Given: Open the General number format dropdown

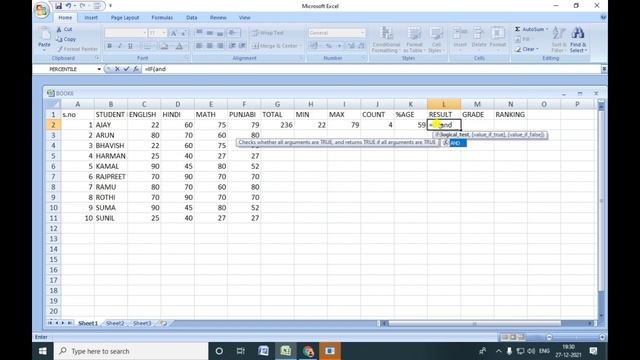Looking at the screenshot, I should pos(362,33).
